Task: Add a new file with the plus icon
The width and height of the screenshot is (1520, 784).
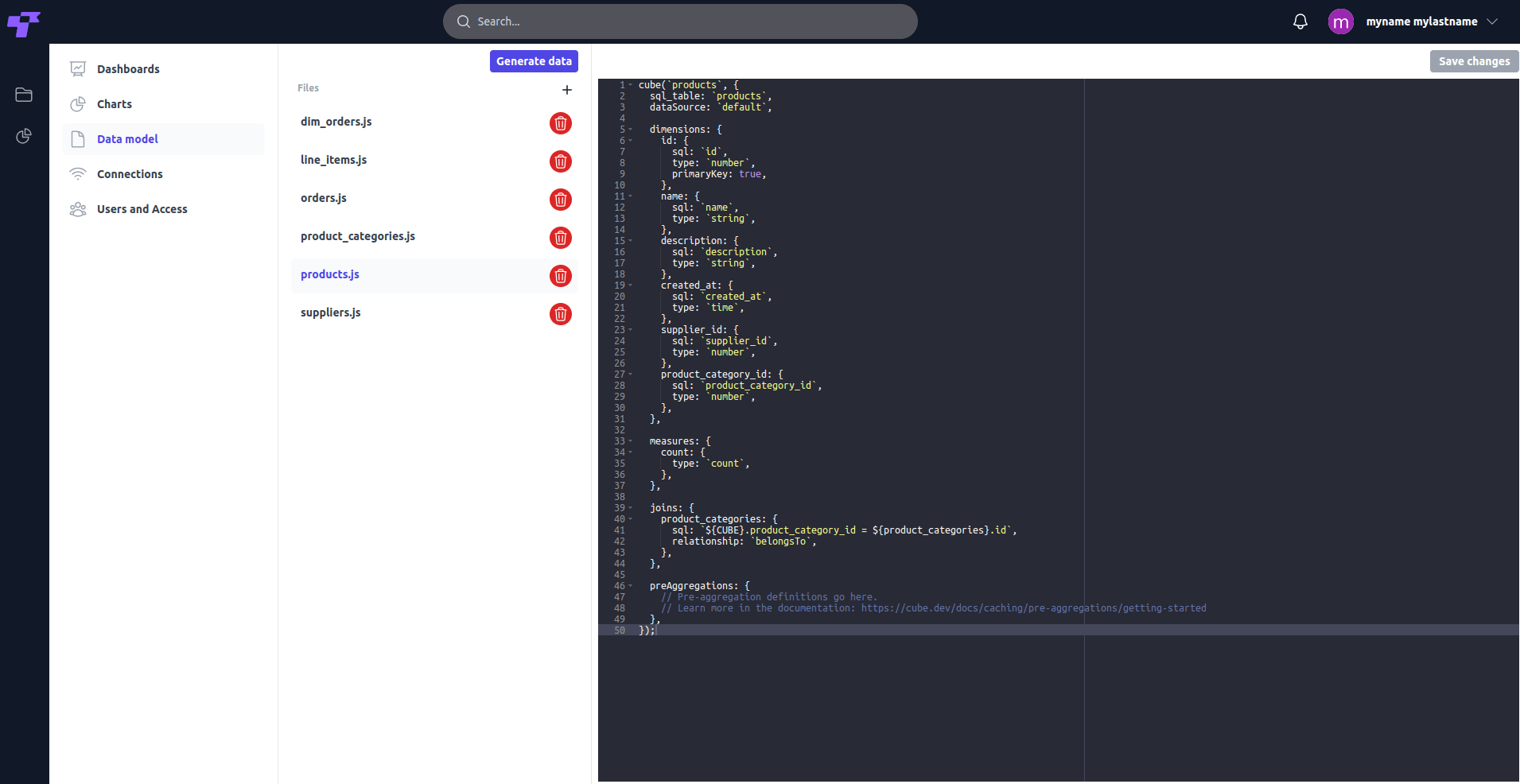Action: click(x=566, y=90)
